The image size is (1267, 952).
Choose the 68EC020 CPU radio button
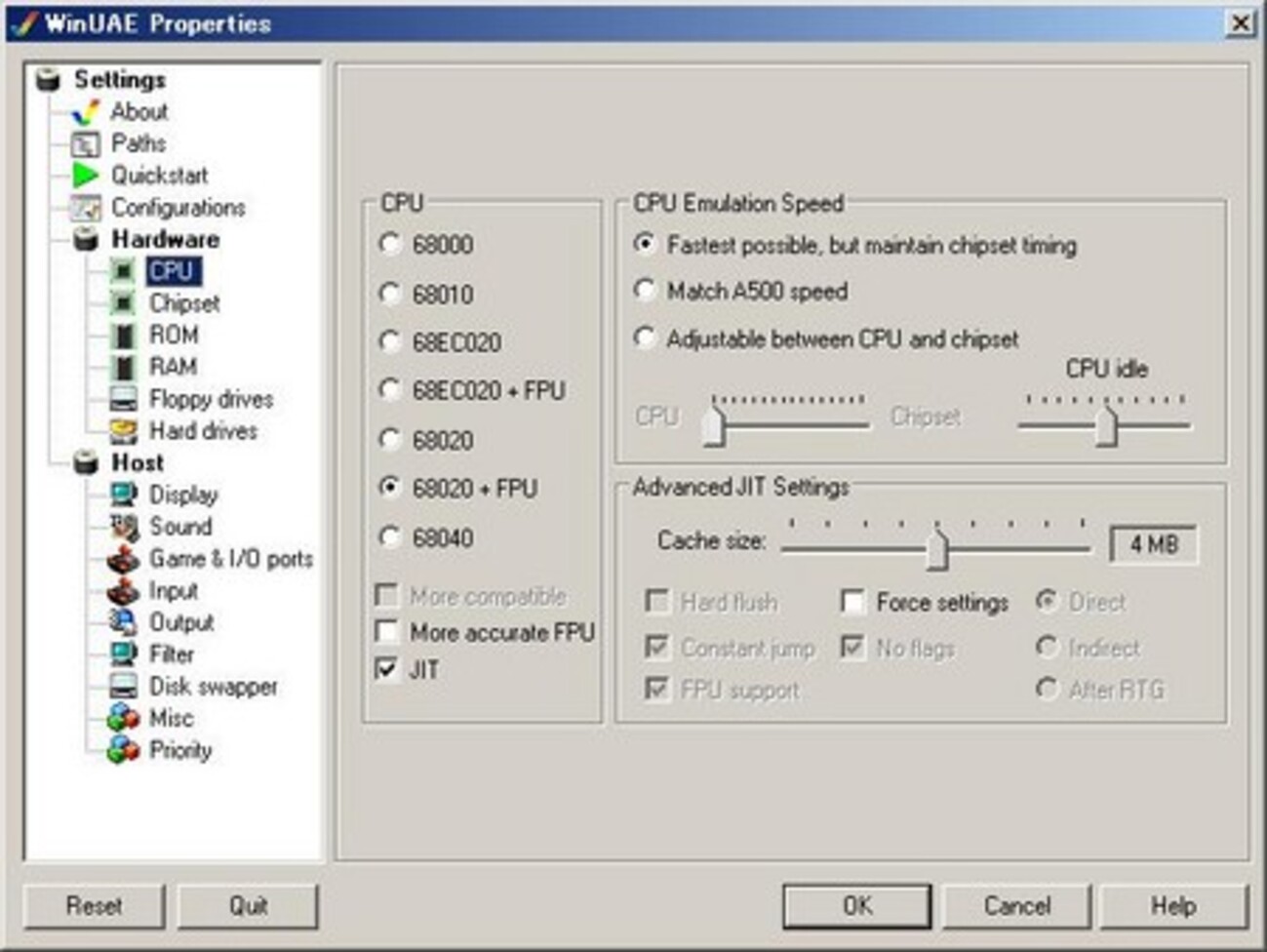click(x=390, y=342)
